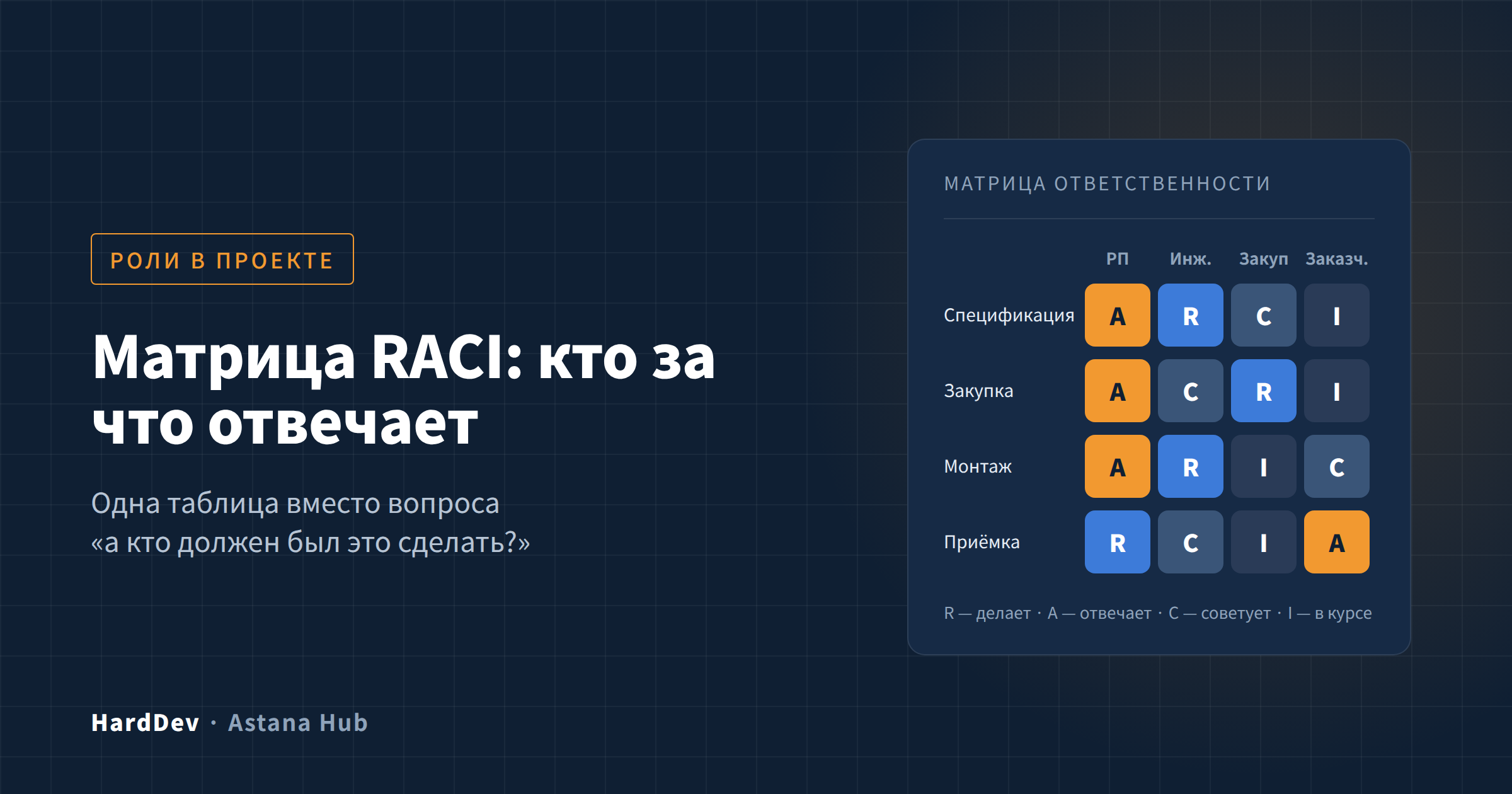
Task: Select blue R cell in Закупка row
Action: pos(1264,391)
